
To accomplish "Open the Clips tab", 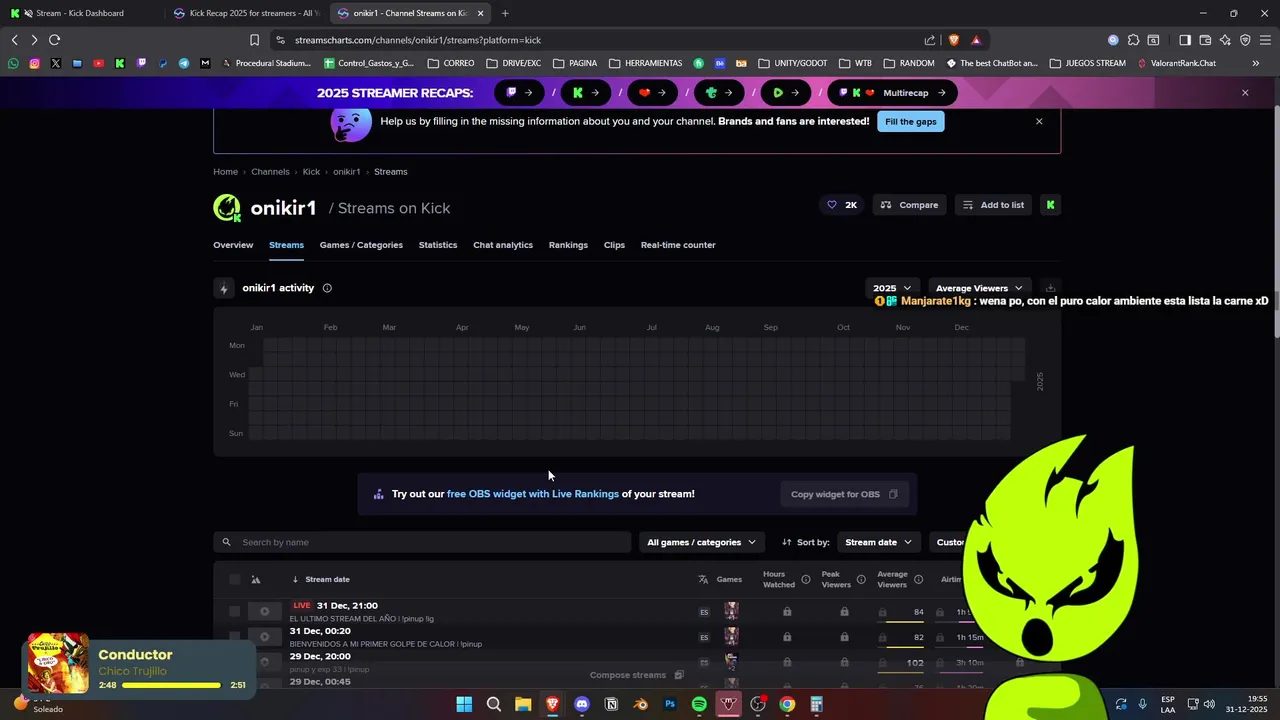I will 614,245.
